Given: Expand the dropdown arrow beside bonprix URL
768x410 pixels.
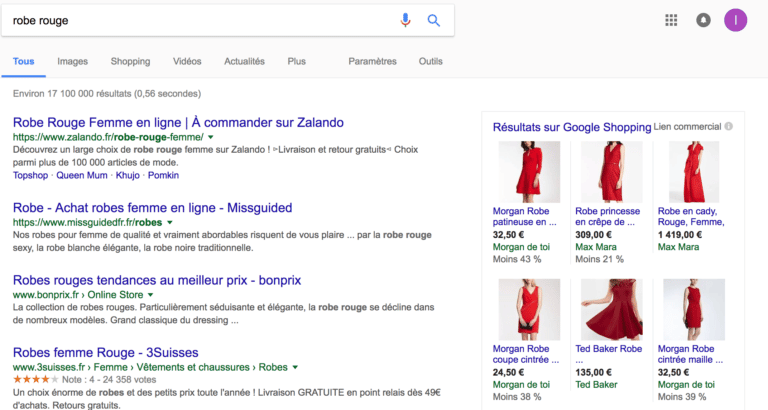Looking at the screenshot, I should 150,295.
